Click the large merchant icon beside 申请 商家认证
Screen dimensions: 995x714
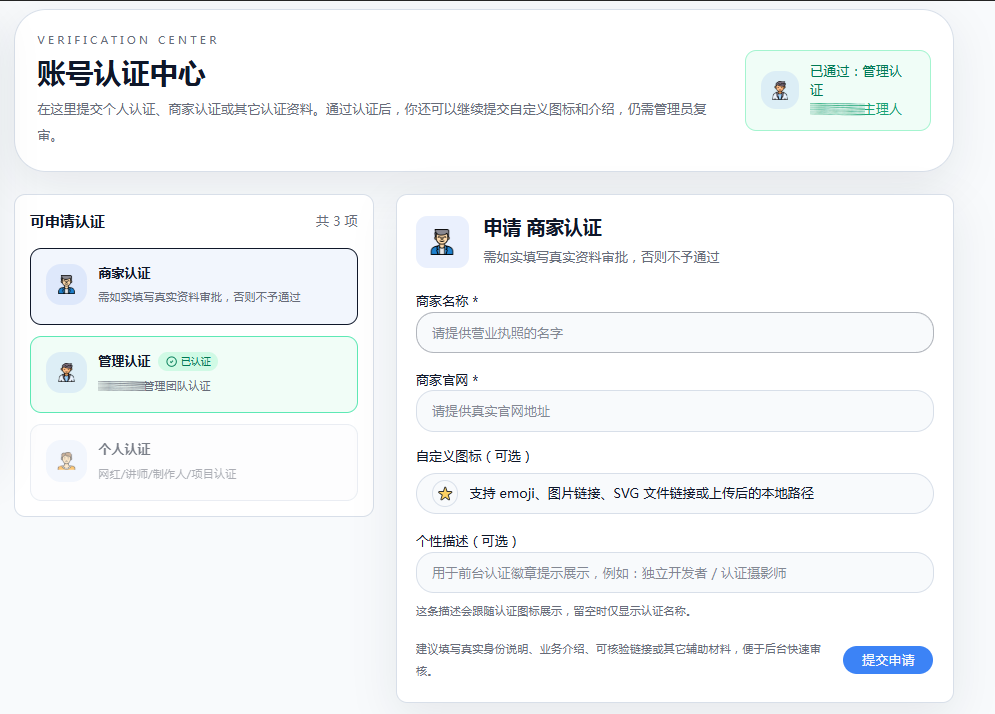coord(442,242)
